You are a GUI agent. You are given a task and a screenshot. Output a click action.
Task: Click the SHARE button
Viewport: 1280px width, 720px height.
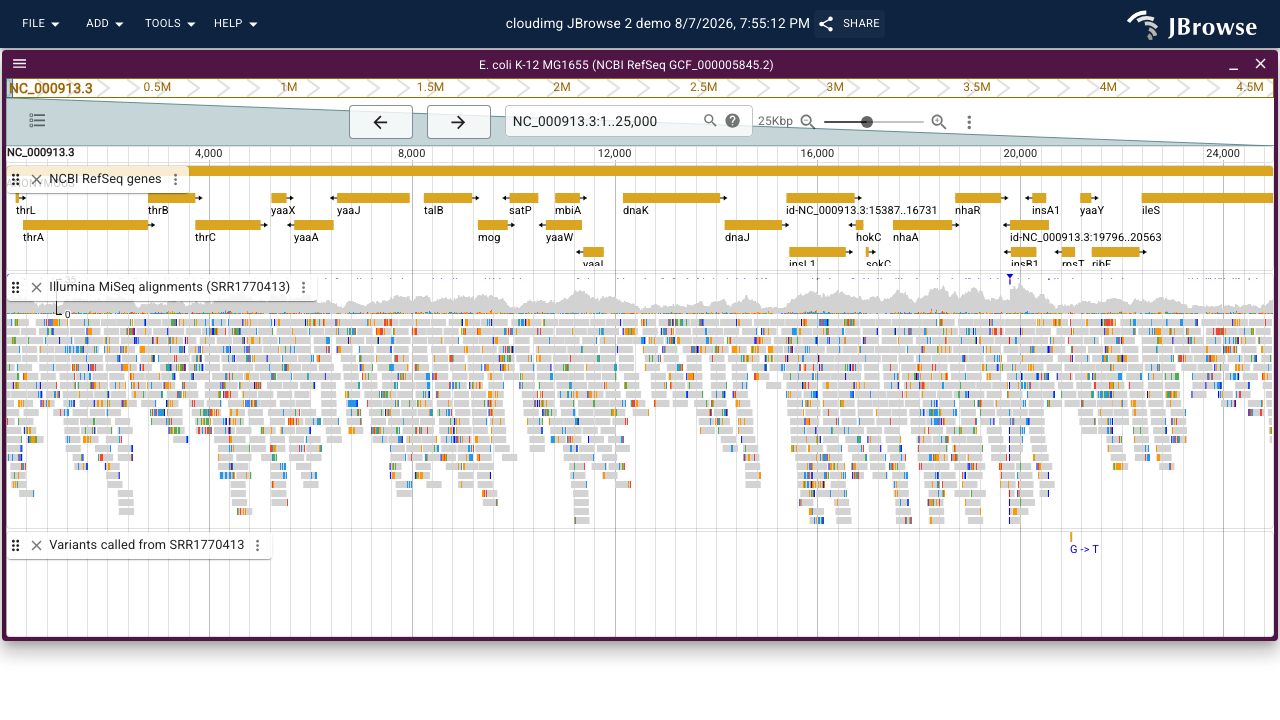[x=850, y=24]
